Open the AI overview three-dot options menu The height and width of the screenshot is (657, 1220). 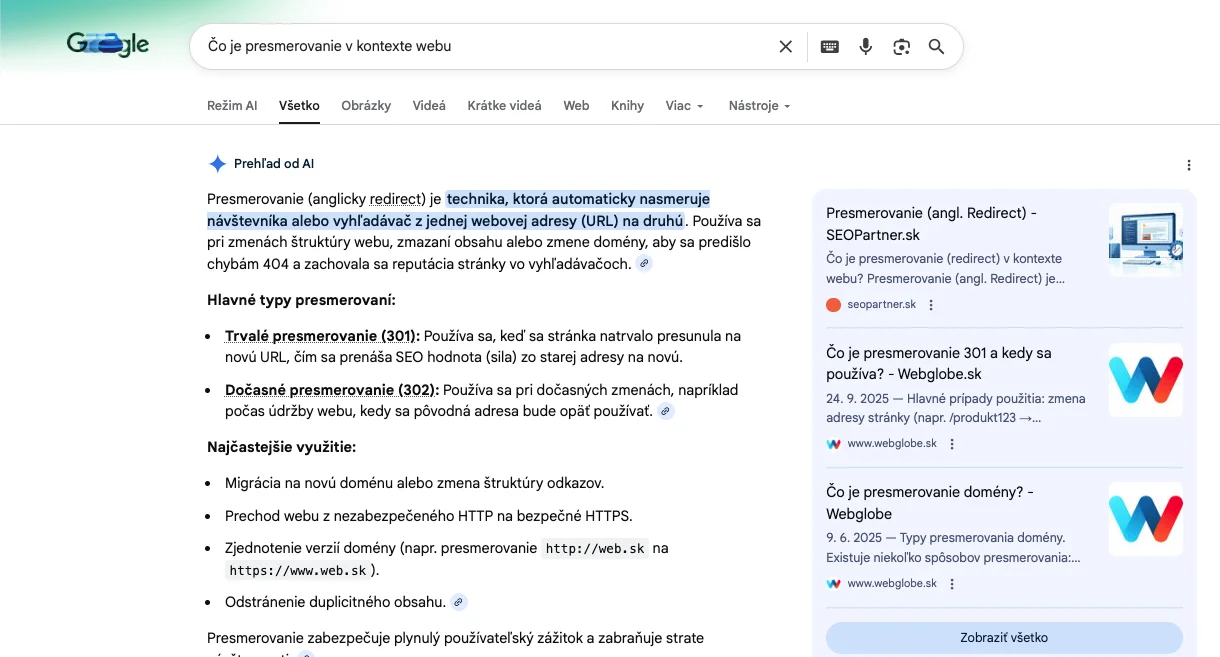1188,165
